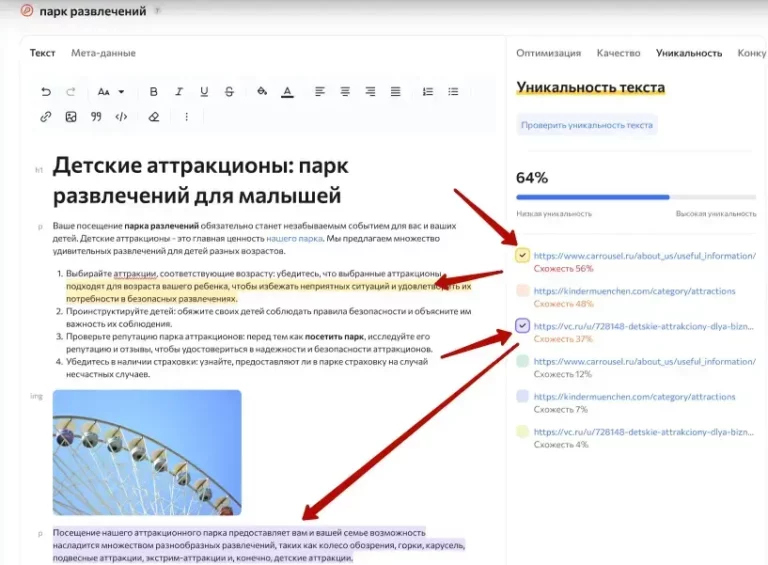The image size is (768, 565).
Task: Clear formatting with the eraser icon
Action: (x=153, y=117)
